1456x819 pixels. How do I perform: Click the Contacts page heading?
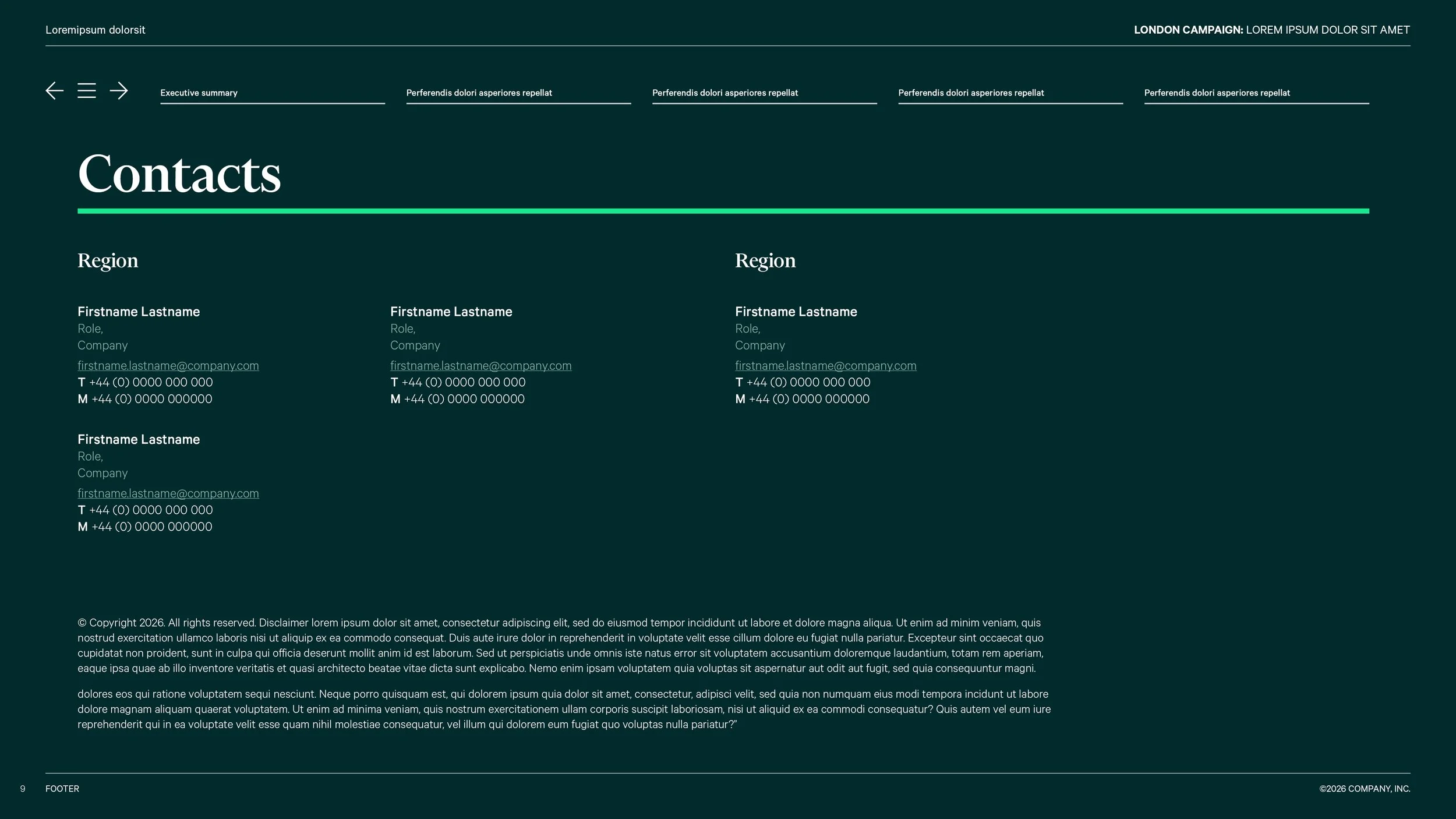pyautogui.click(x=179, y=174)
